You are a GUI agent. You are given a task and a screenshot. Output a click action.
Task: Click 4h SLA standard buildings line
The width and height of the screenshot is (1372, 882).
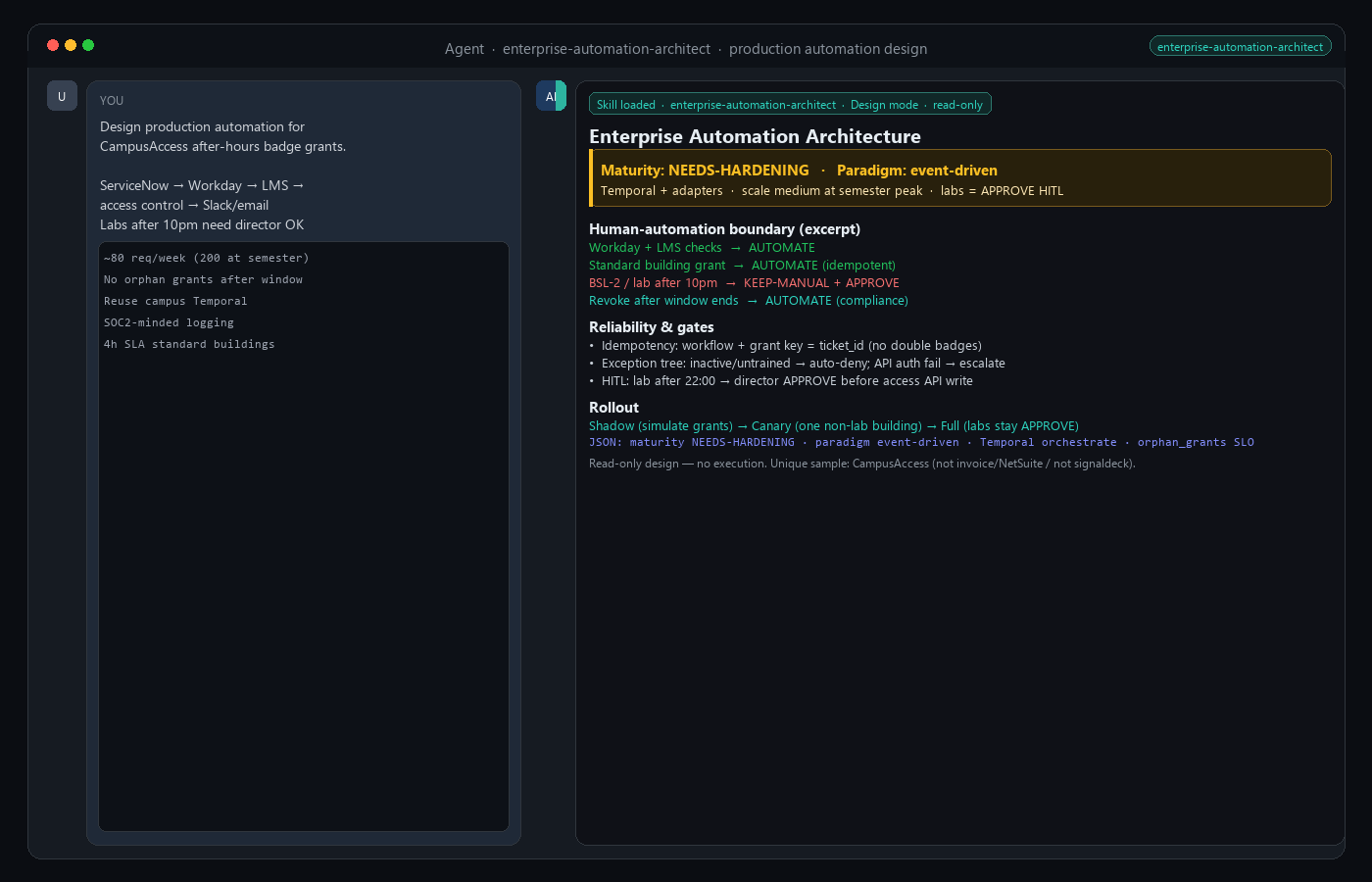pyautogui.click(x=189, y=344)
